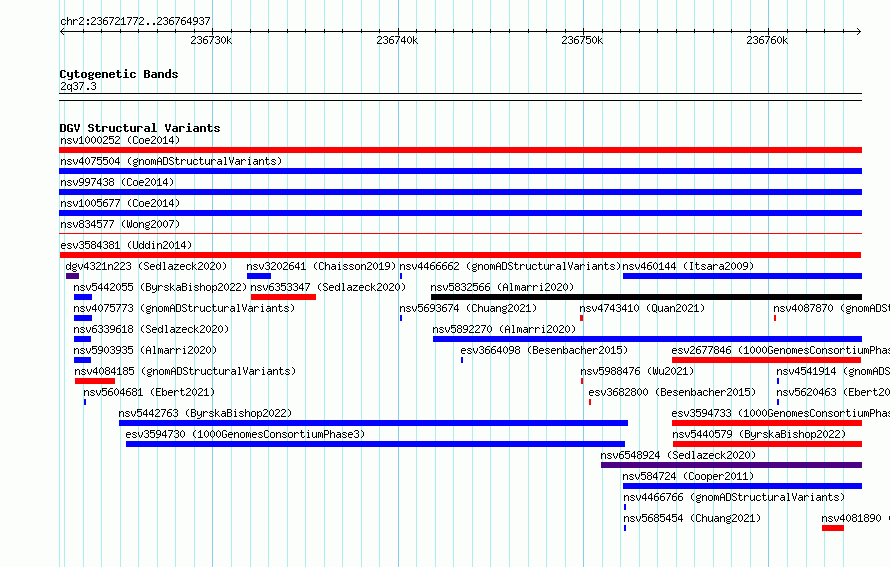The image size is (890, 567).
Task: Select the red esv3594733 variant bar
Action: [767, 423]
